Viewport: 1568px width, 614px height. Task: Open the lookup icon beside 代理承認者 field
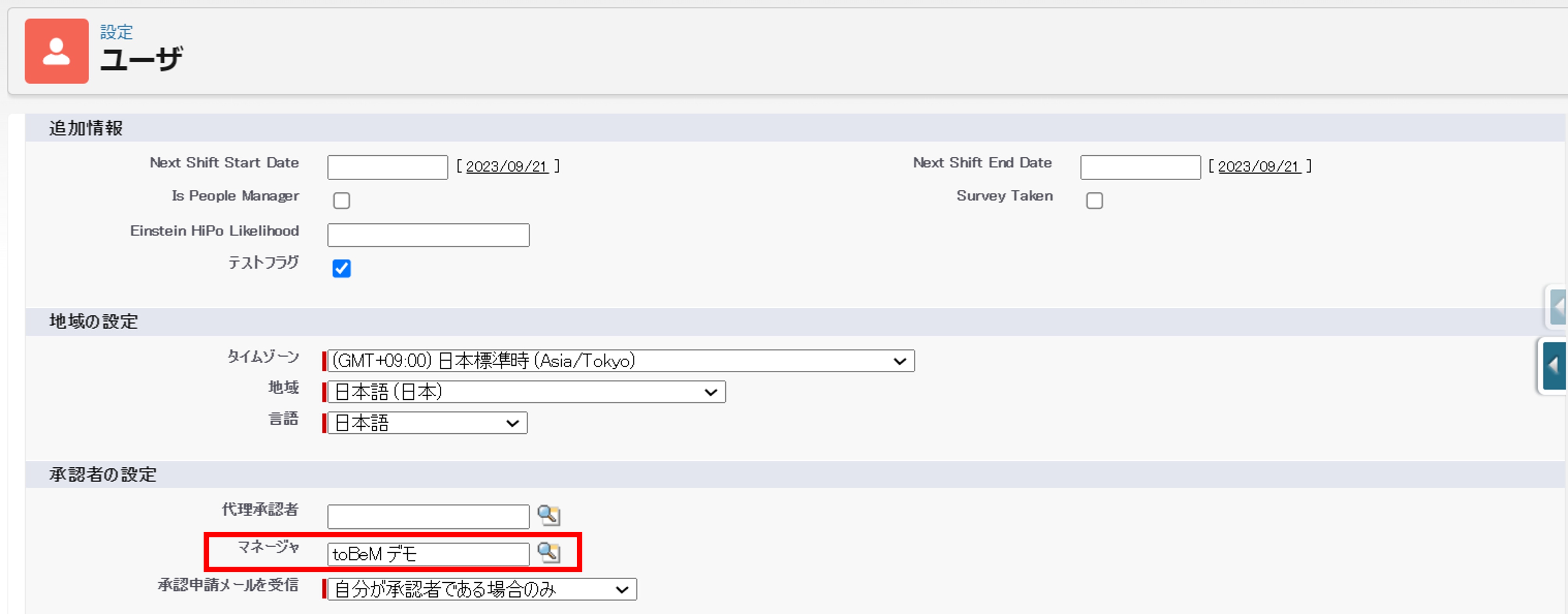coord(548,515)
